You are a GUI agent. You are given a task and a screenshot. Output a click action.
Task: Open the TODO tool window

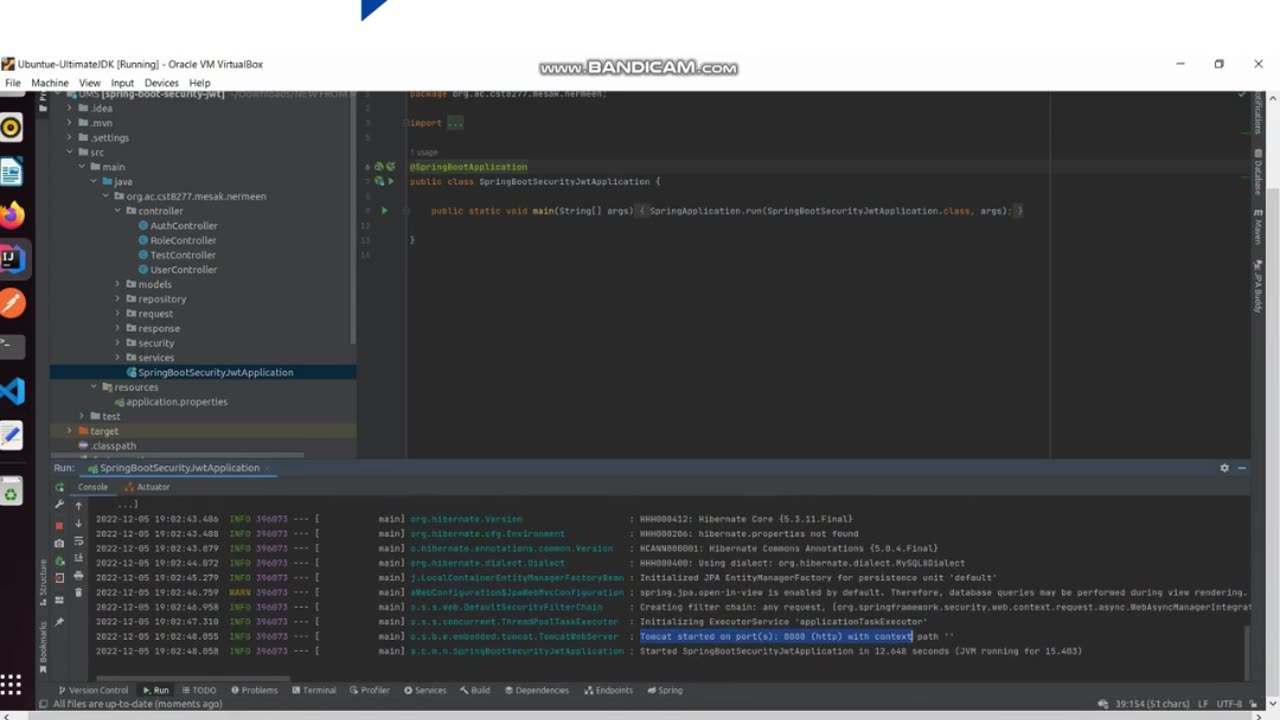(198, 690)
